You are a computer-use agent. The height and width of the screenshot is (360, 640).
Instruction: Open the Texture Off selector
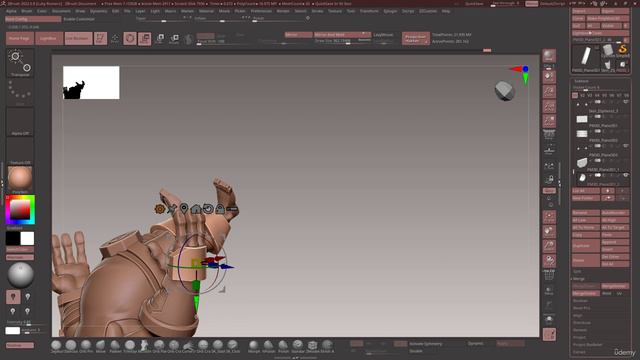click(20, 151)
